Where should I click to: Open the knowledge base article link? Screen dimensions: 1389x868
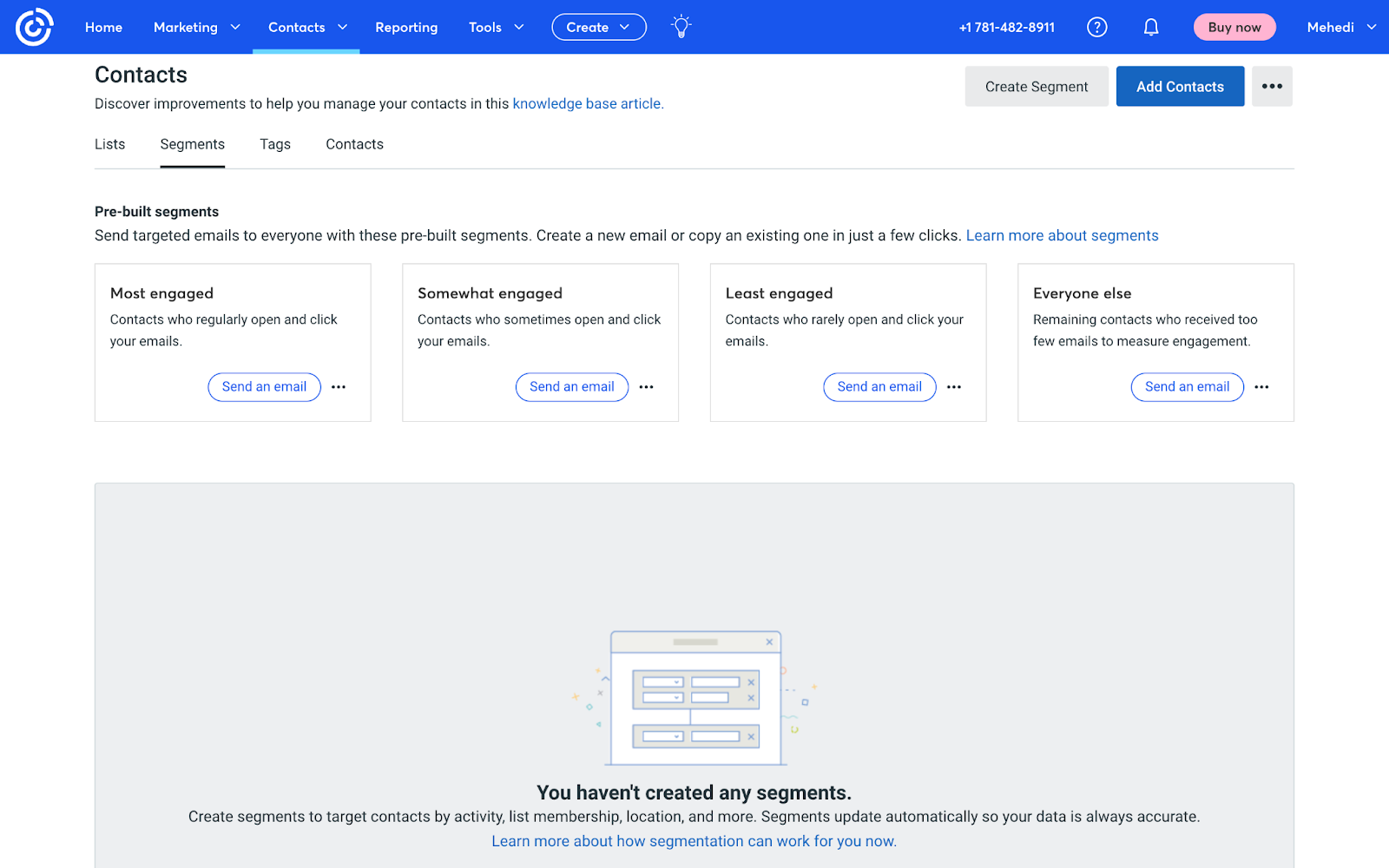coord(588,103)
